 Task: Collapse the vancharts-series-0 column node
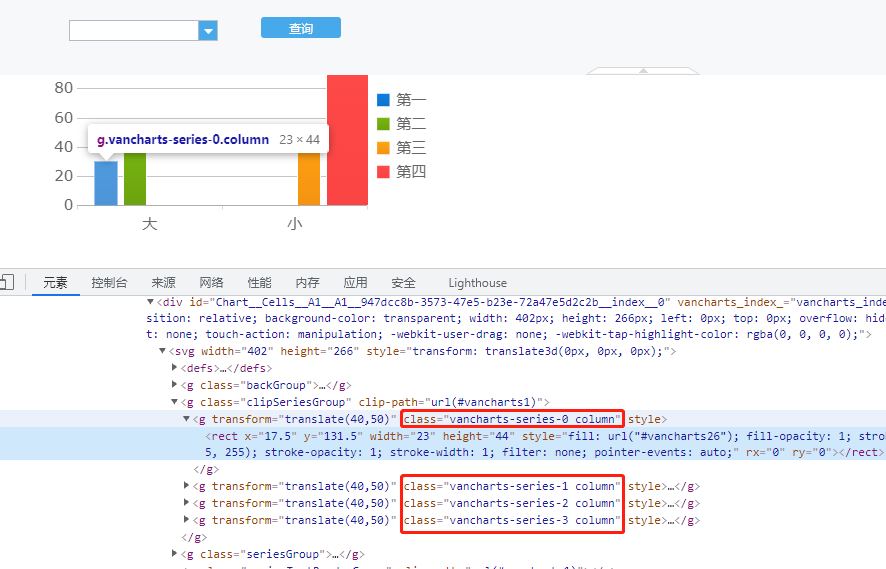pos(186,419)
